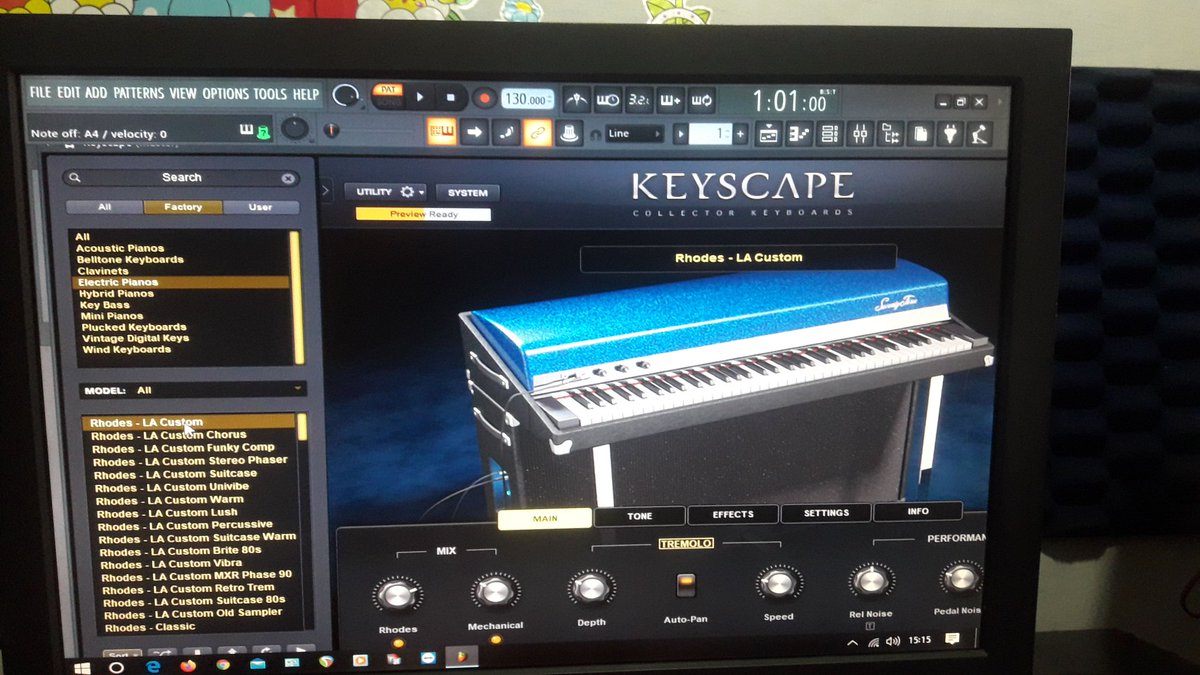The image size is (1200, 675).
Task: Open the ADD menu
Action: click(x=96, y=93)
